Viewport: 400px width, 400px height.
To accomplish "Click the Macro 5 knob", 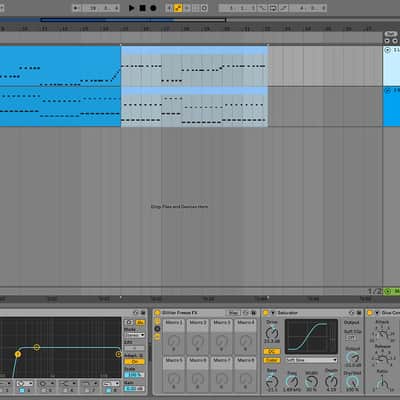I will point(174,379).
